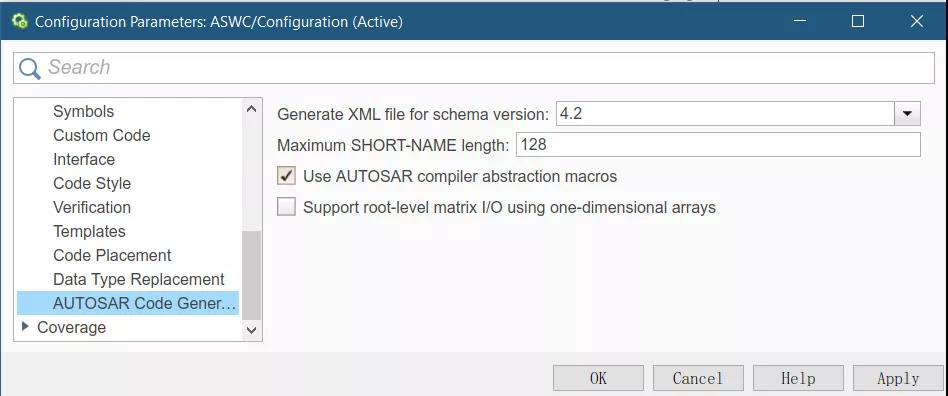
Task: Open Data Type Replacement pane
Action: click(x=138, y=279)
